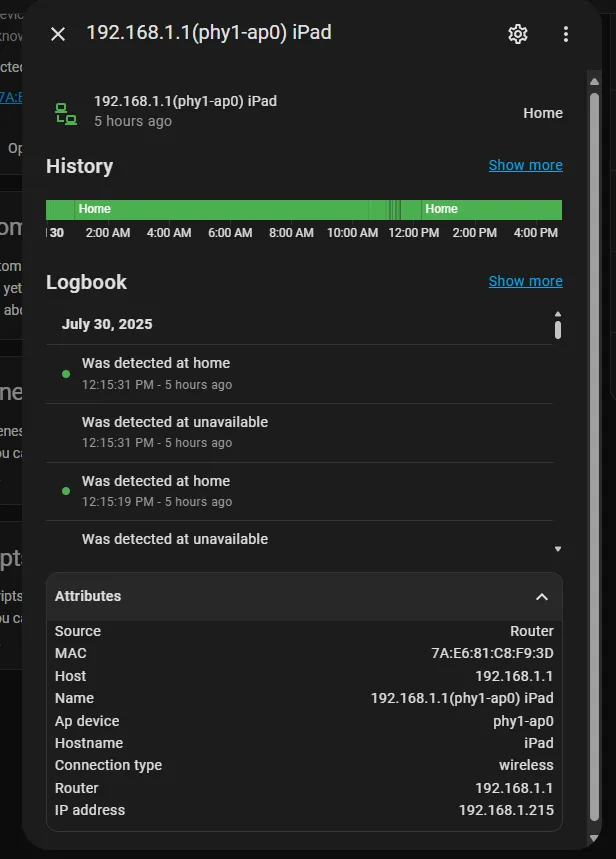Click IP address value 192.168.1.215

point(506,810)
